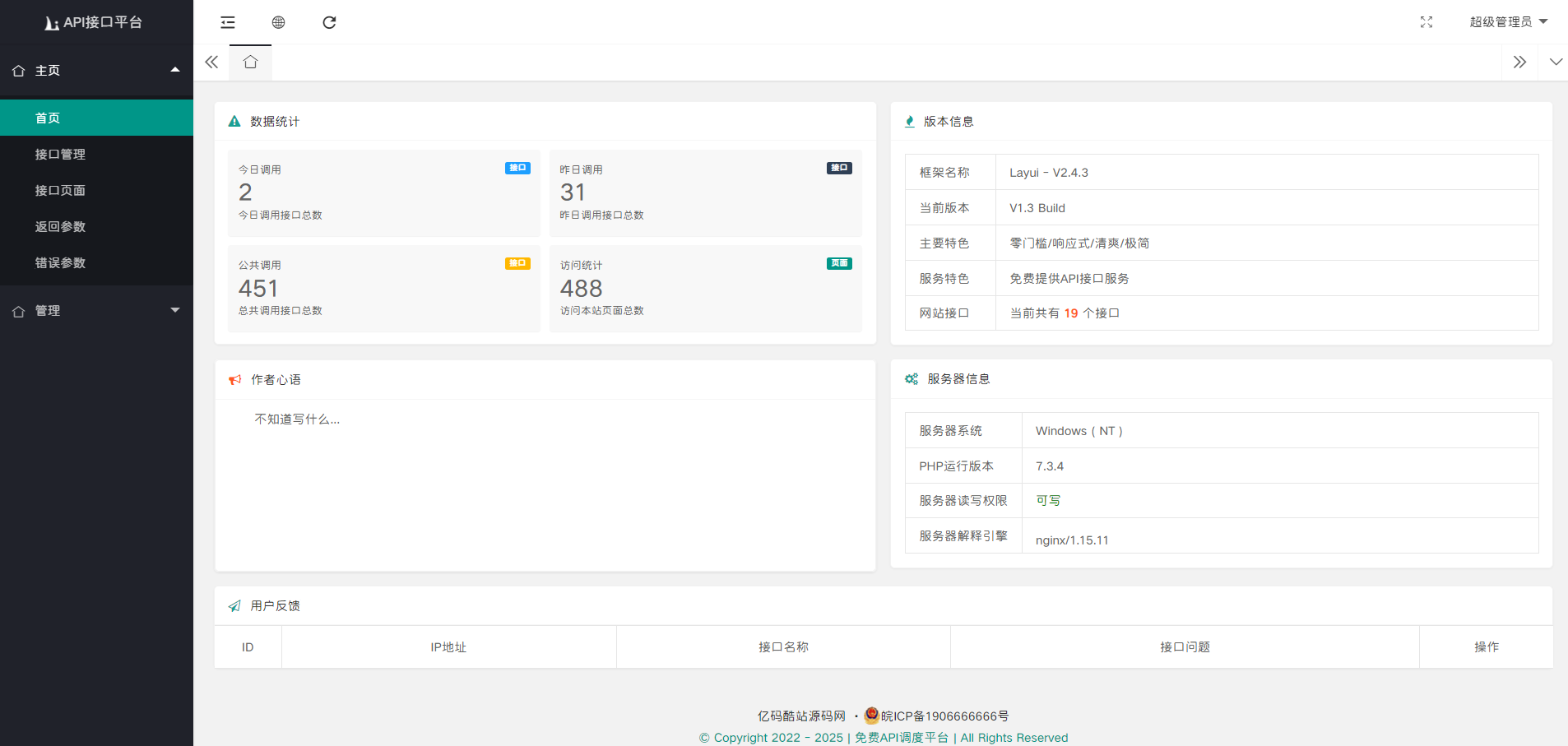Expand the tab operations dropdown arrow
The width and height of the screenshot is (1568, 746).
pyautogui.click(x=1555, y=63)
